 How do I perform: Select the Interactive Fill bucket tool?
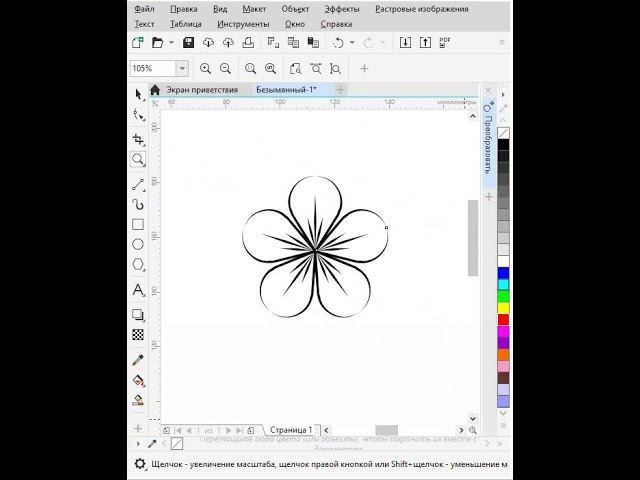138,380
